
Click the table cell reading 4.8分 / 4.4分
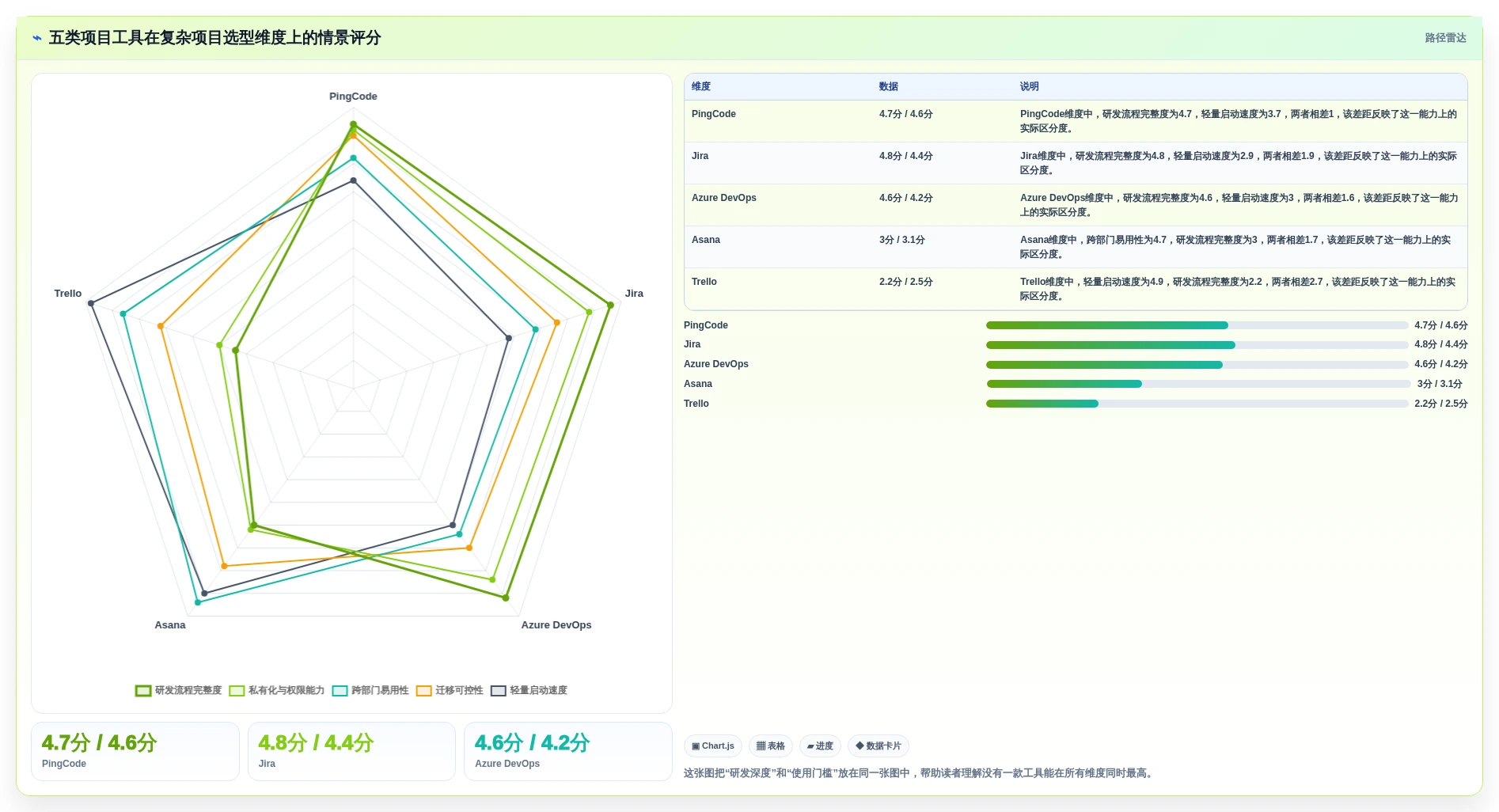906,156
